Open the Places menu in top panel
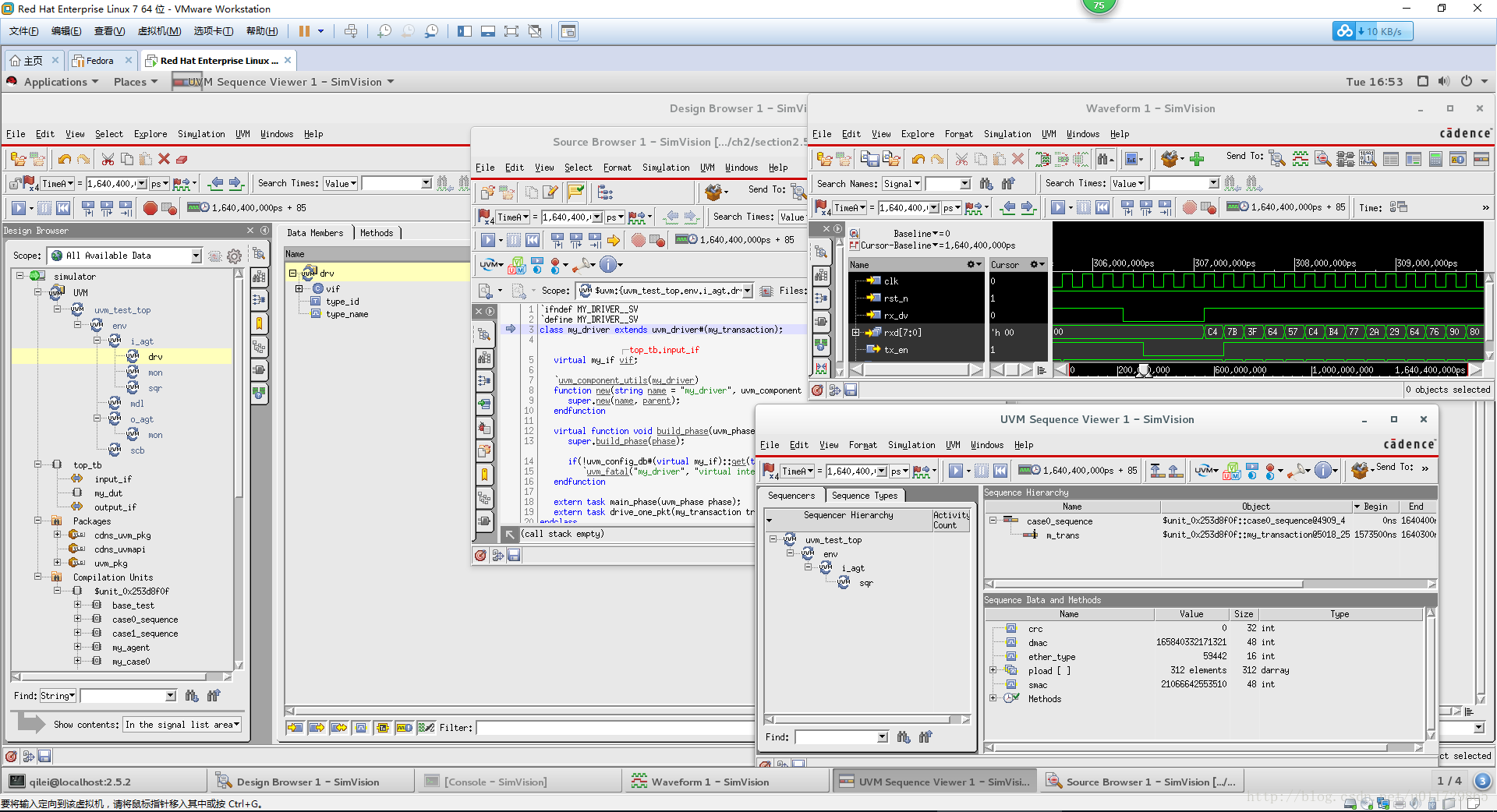This screenshot has width=1497, height=812. click(x=136, y=82)
